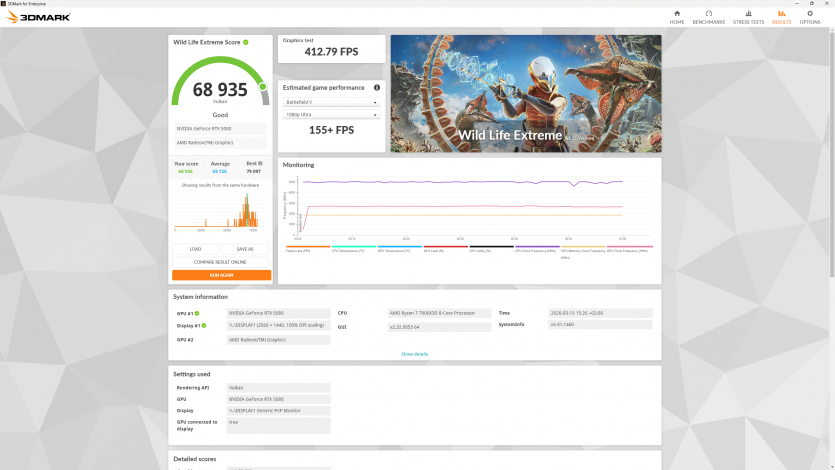The height and width of the screenshot is (470, 835).
Task: Click the Estimated game performance info icon
Action: [376, 87]
